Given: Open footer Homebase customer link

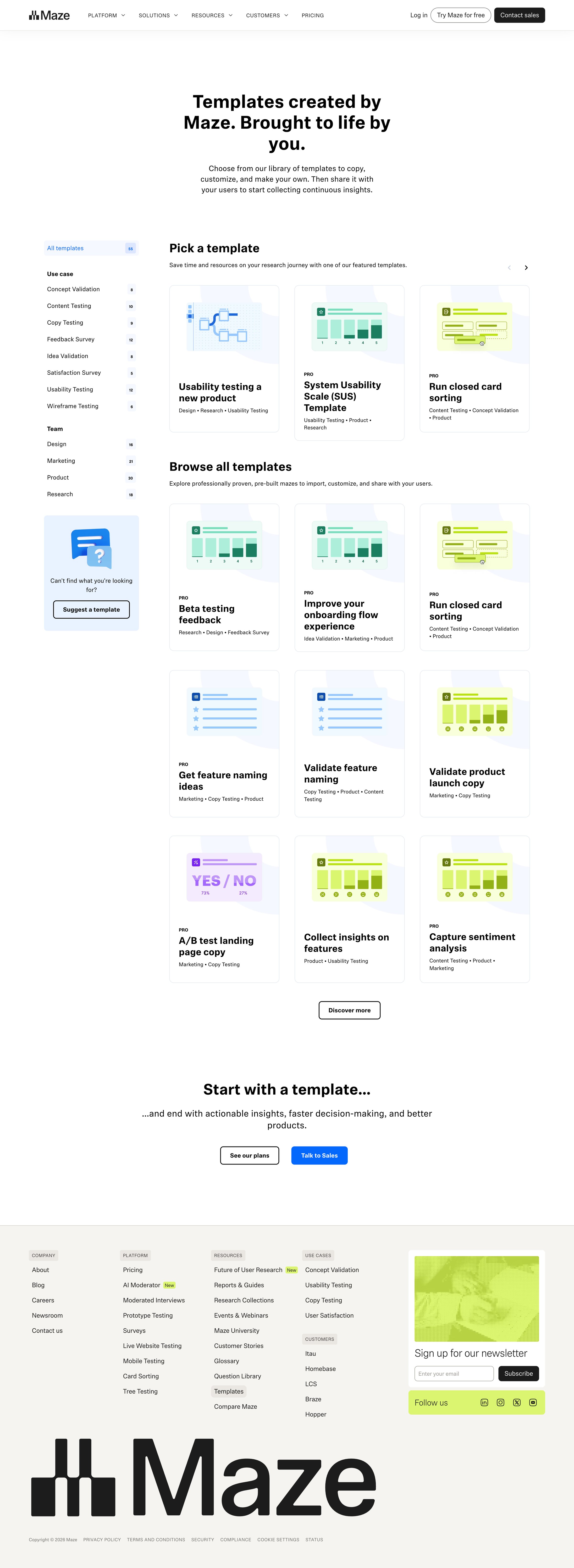Looking at the screenshot, I should click(321, 1369).
